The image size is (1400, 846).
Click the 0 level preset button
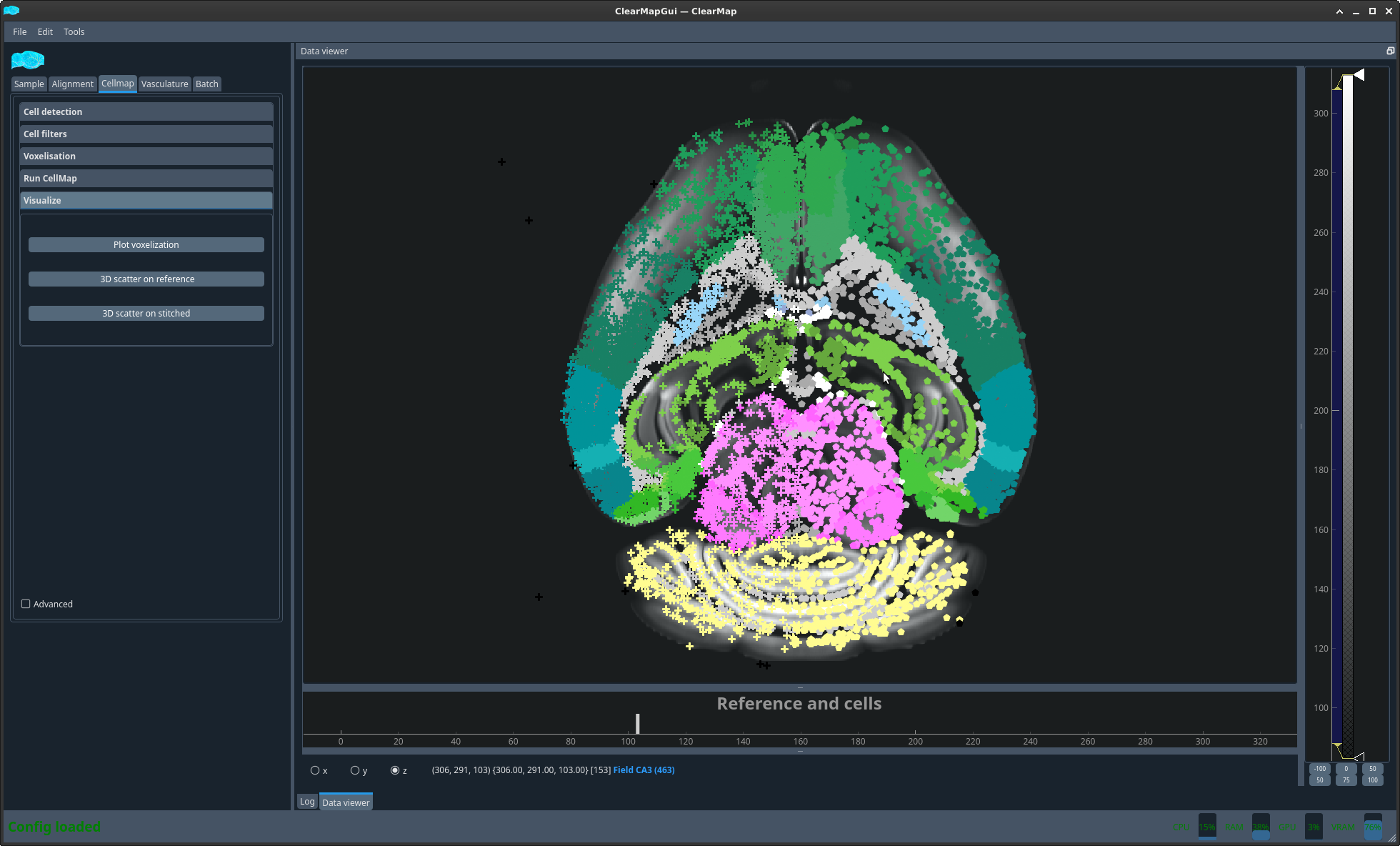[x=1346, y=769]
